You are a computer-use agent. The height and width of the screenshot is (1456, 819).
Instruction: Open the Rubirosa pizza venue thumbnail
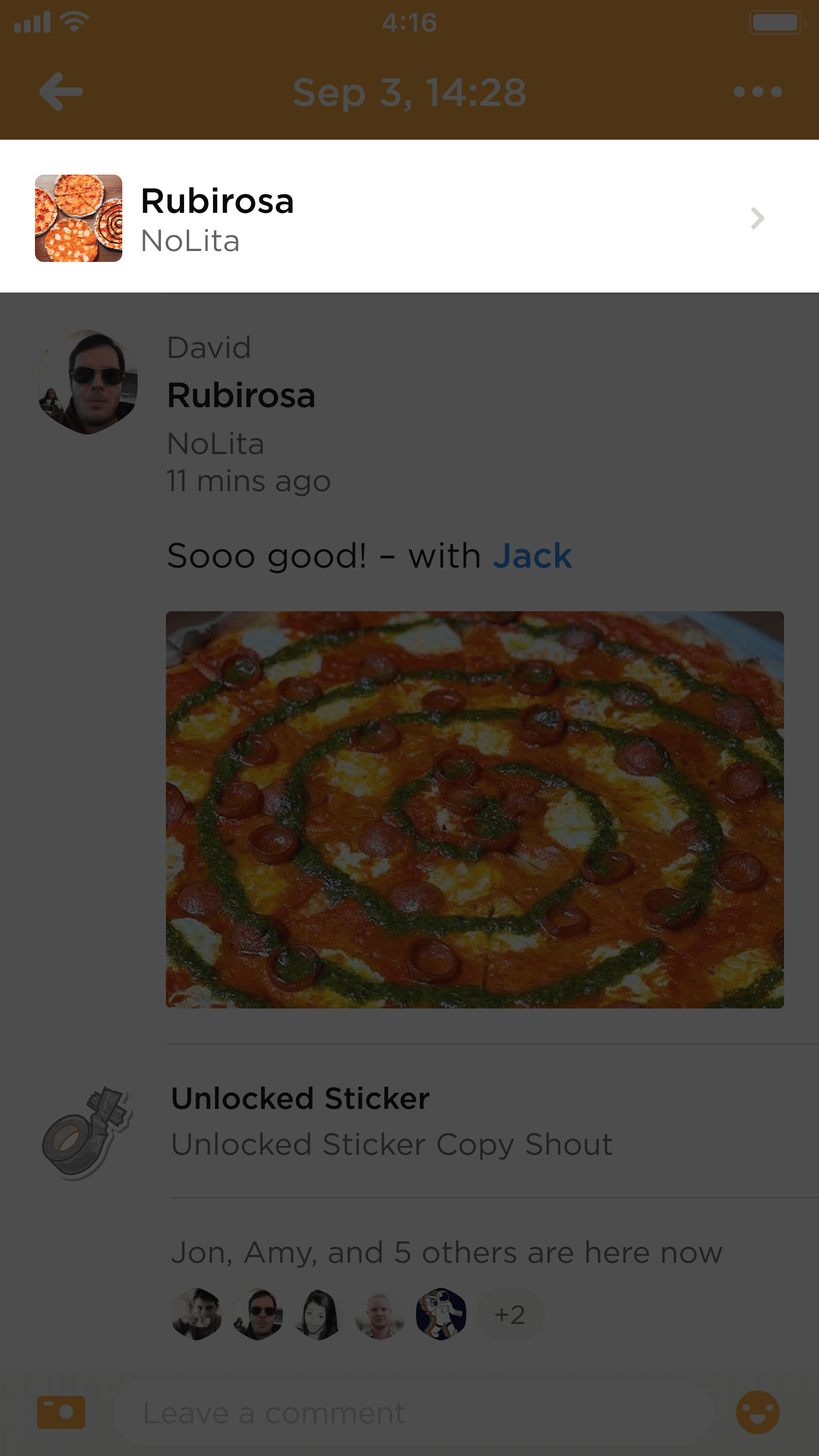click(x=79, y=218)
